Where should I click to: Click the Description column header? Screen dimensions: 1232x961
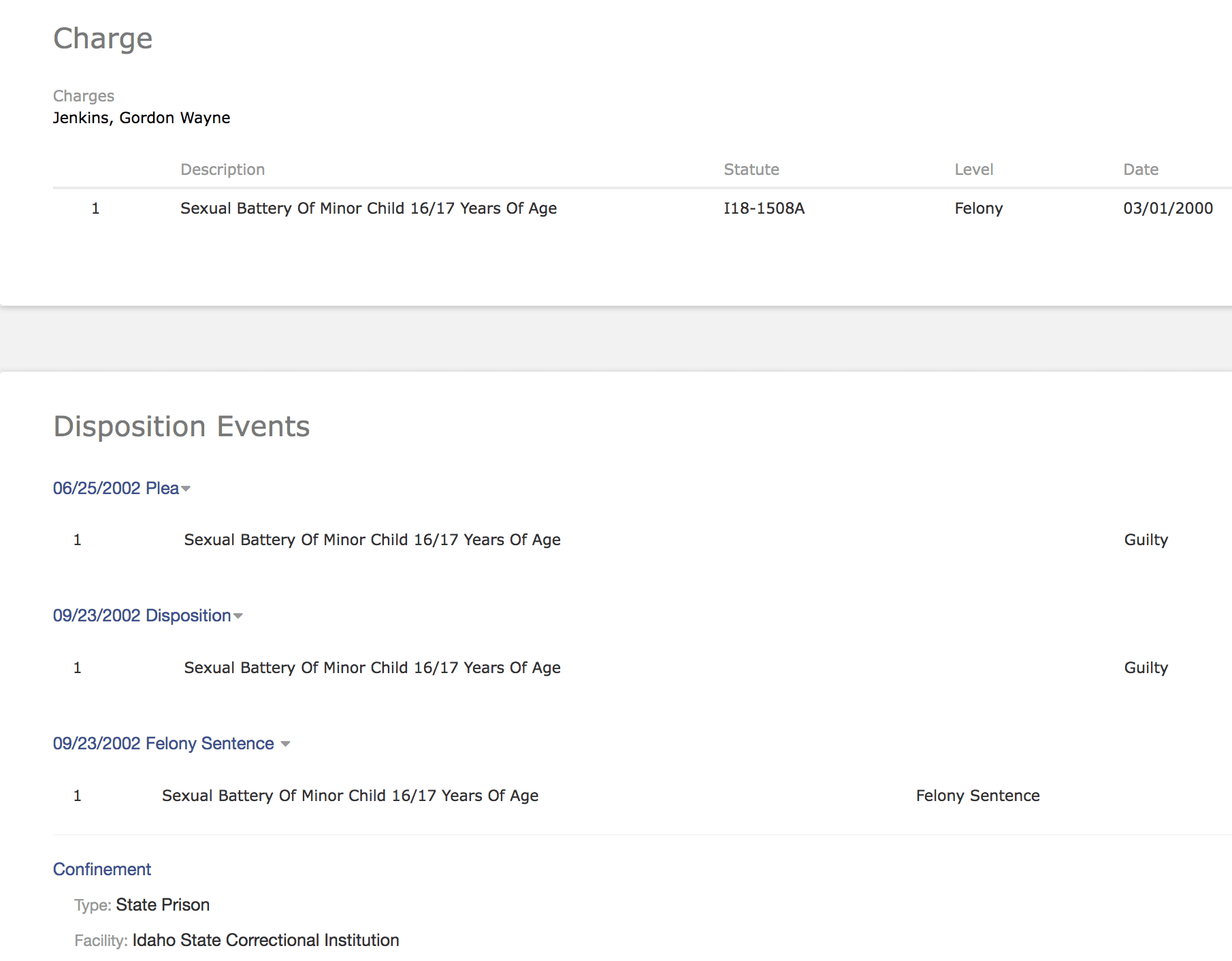[223, 169]
